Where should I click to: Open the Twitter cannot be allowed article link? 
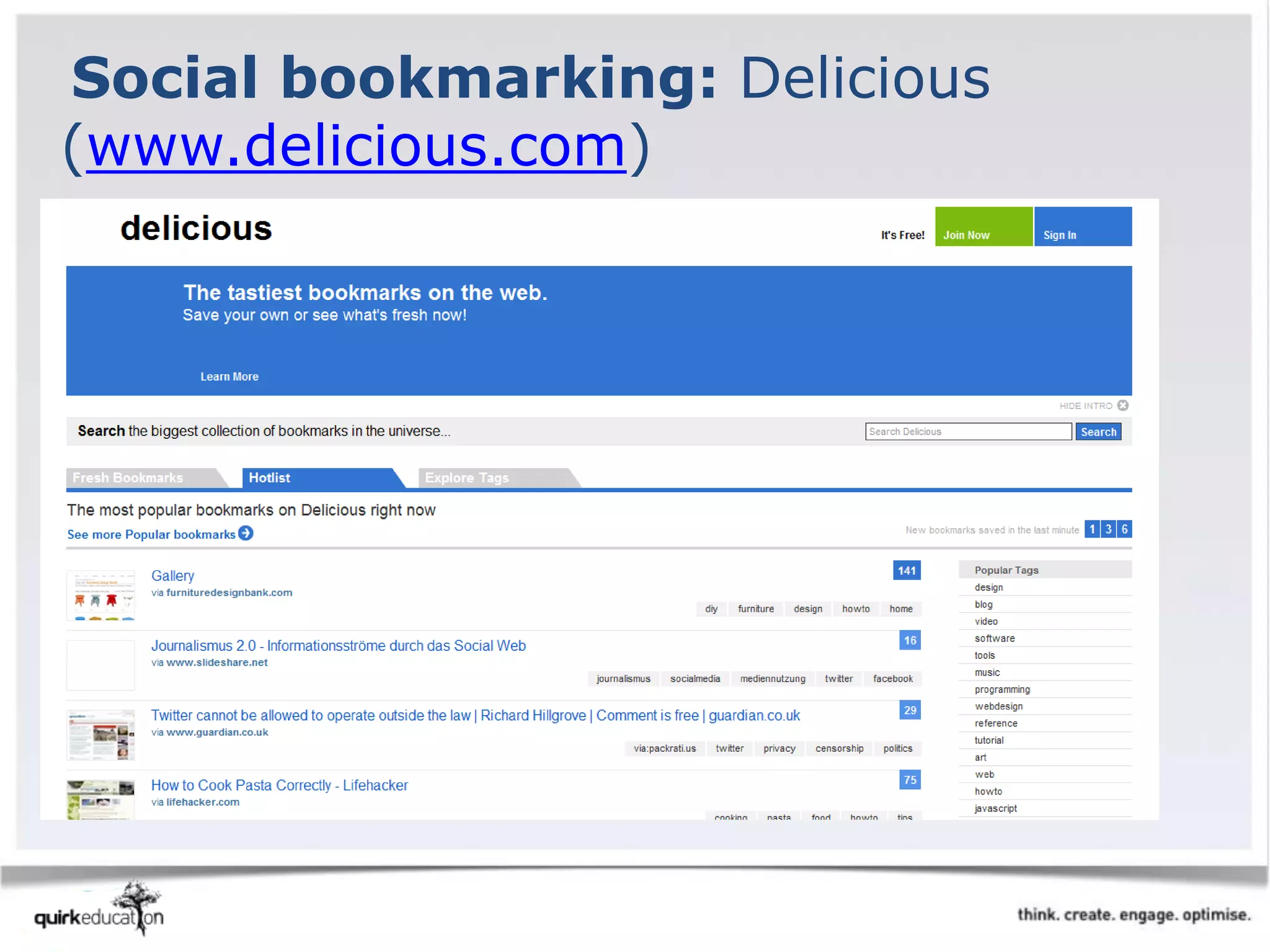(x=476, y=715)
